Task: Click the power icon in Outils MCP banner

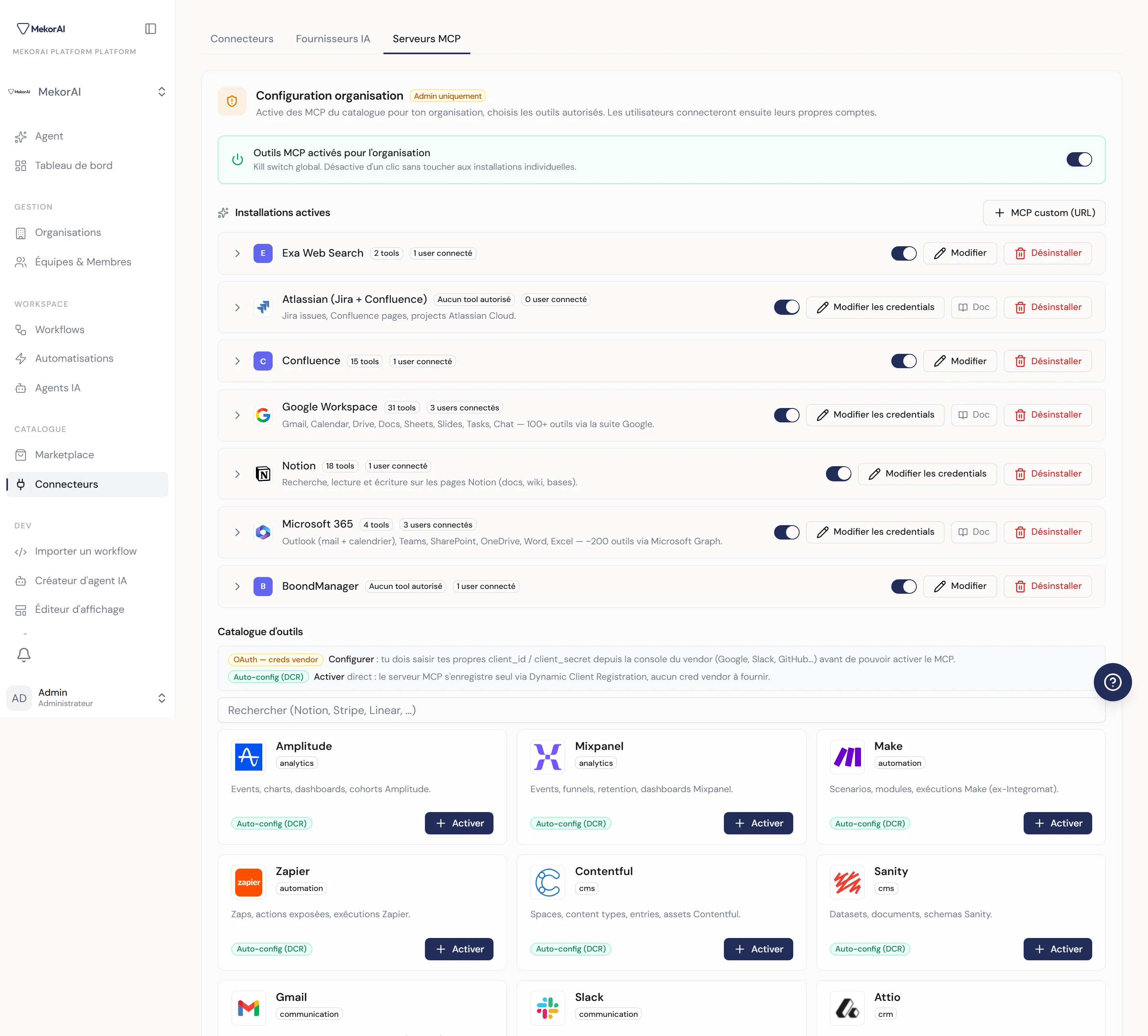Action: tap(238, 159)
